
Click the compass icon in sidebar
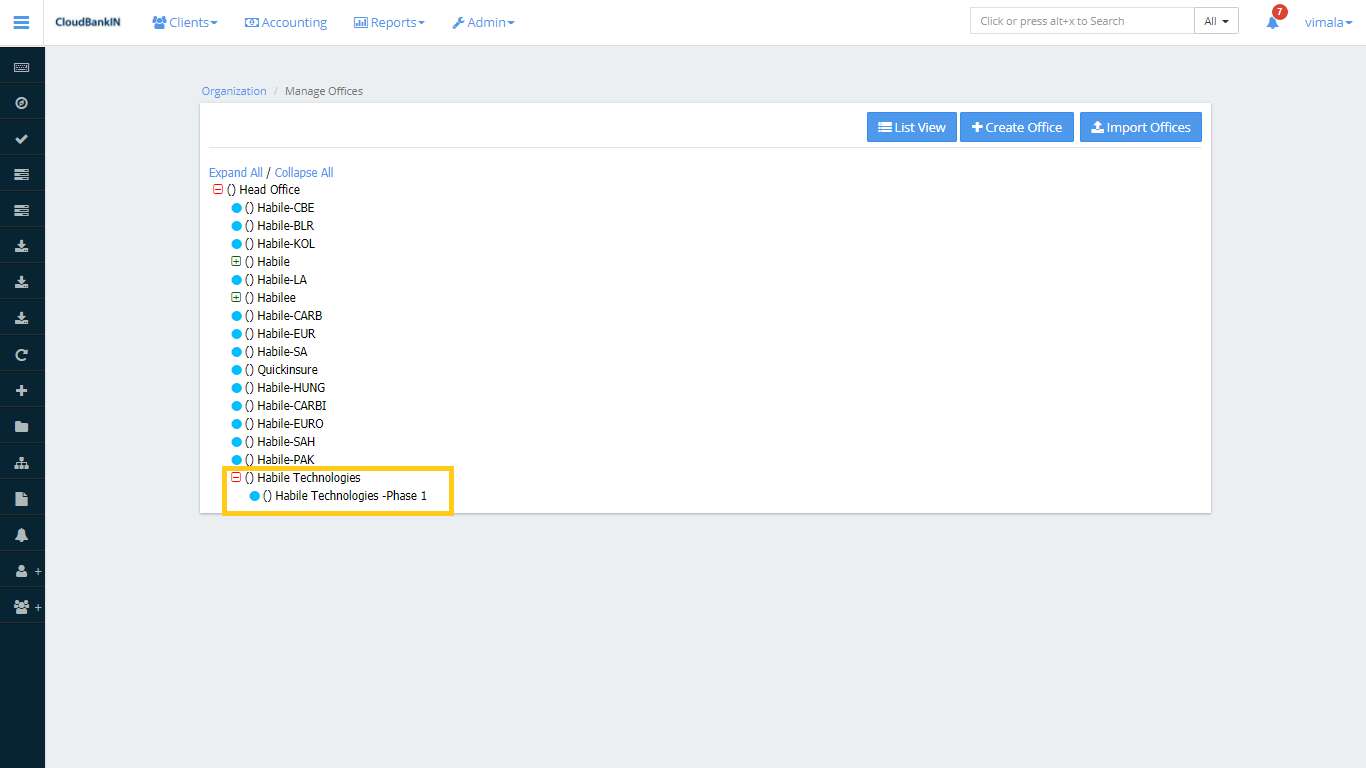[x=21, y=103]
